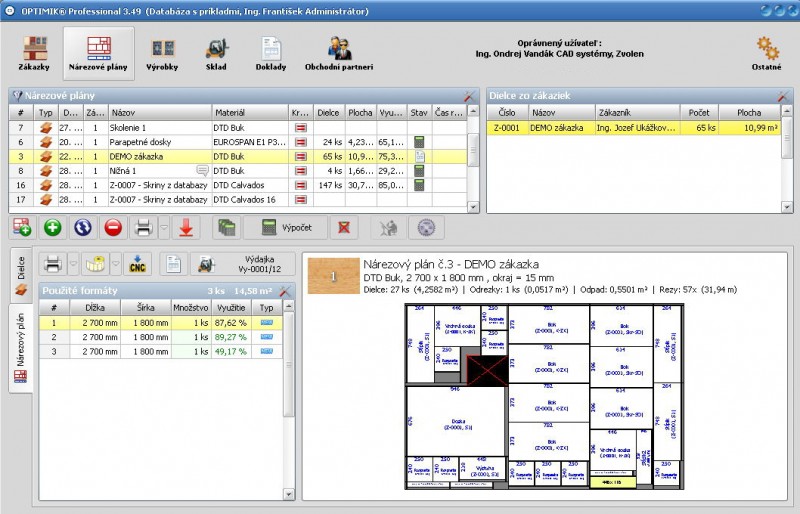This screenshot has width=800, height=514.
Task: Open Ostatné settings gears
Action: click(x=766, y=54)
